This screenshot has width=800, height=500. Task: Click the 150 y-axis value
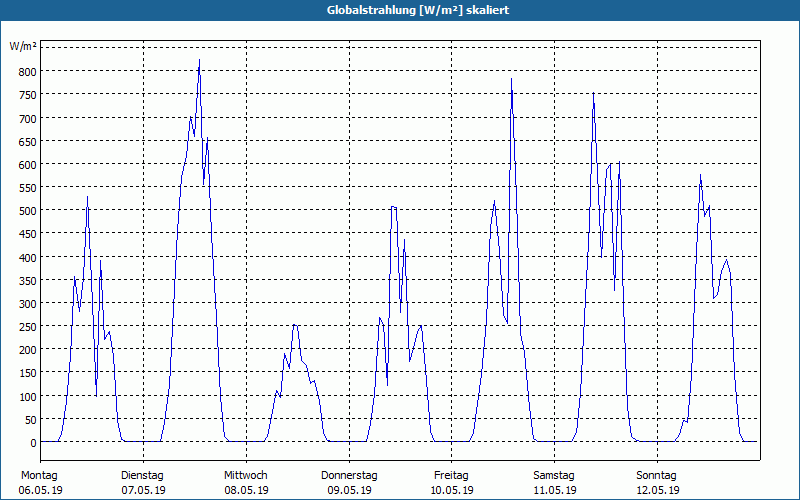point(28,374)
